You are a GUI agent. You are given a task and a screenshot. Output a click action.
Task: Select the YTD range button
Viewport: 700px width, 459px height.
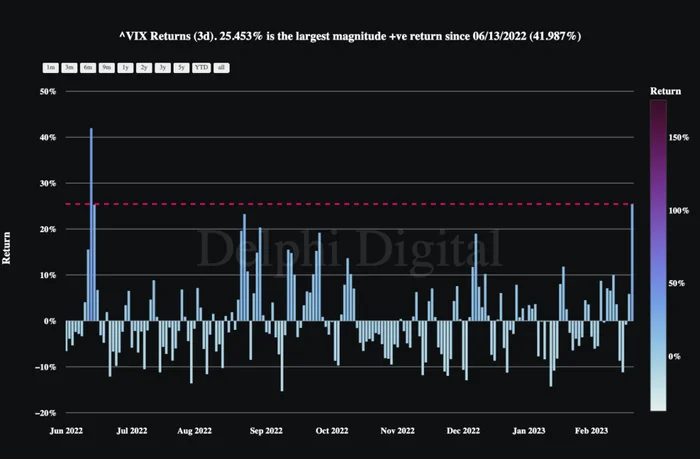click(201, 67)
